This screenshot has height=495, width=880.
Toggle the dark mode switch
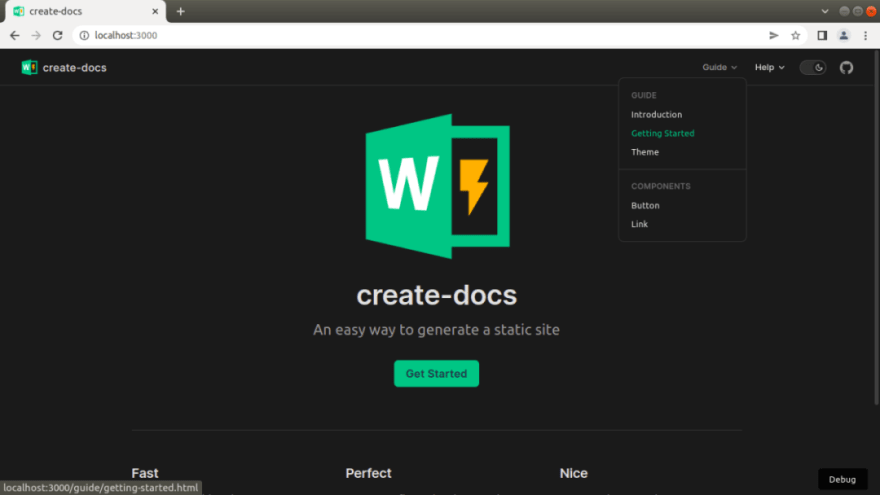[x=813, y=67]
